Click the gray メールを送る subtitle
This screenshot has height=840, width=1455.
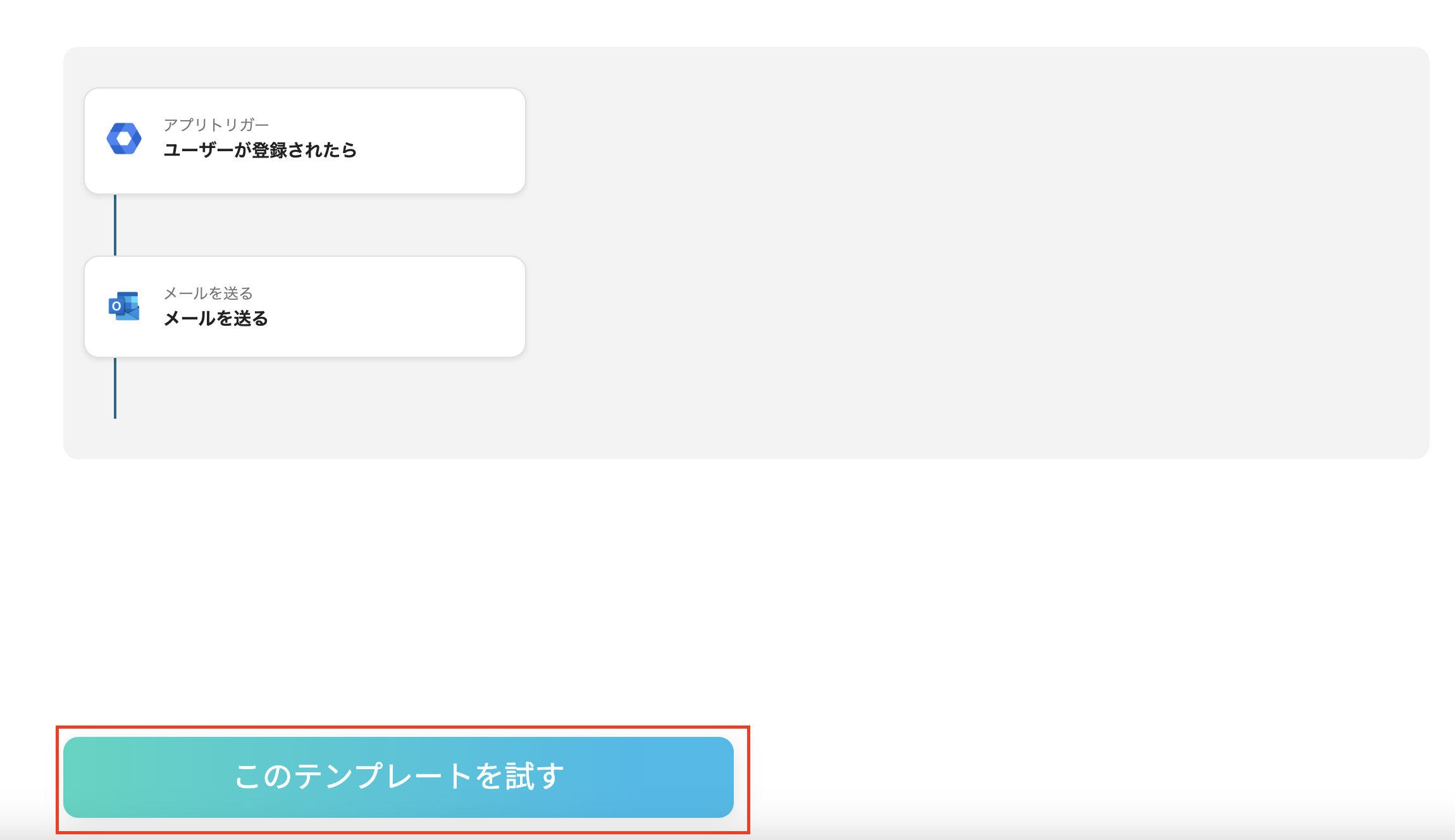click(x=209, y=293)
